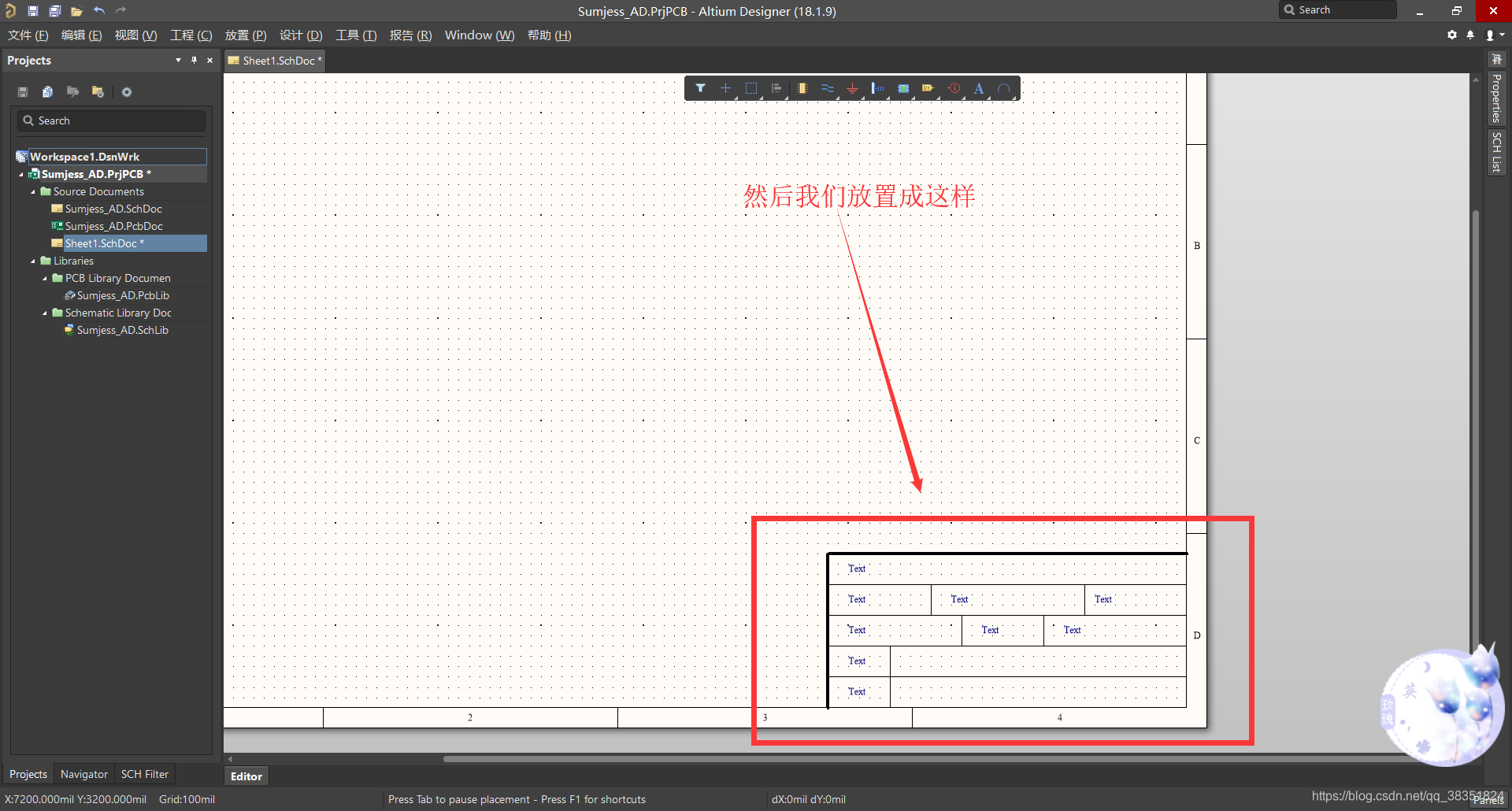Open the 放置 (P) menu
This screenshot has height=811, width=1512.
pyautogui.click(x=246, y=35)
